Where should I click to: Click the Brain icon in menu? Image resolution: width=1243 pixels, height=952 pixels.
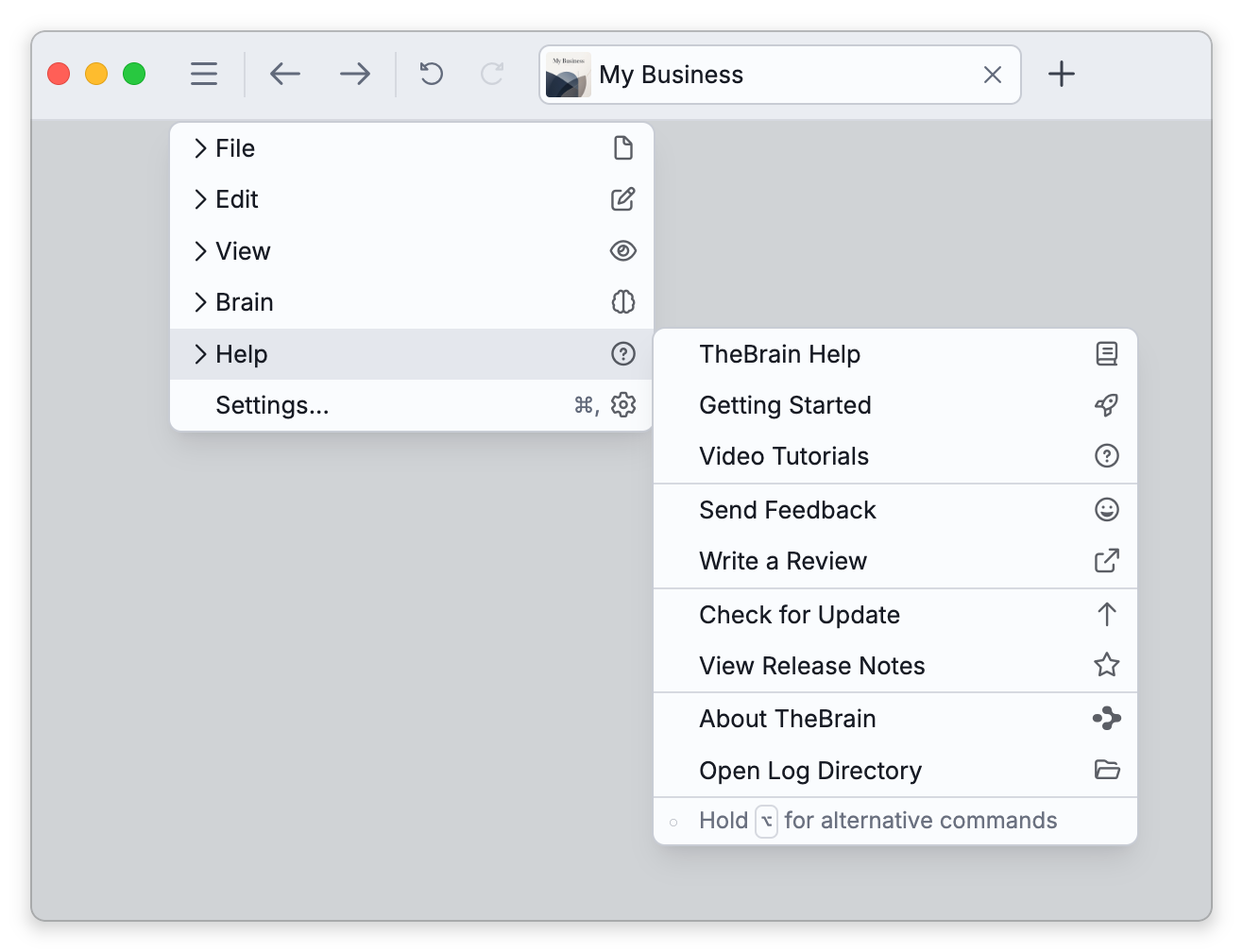[623, 302]
